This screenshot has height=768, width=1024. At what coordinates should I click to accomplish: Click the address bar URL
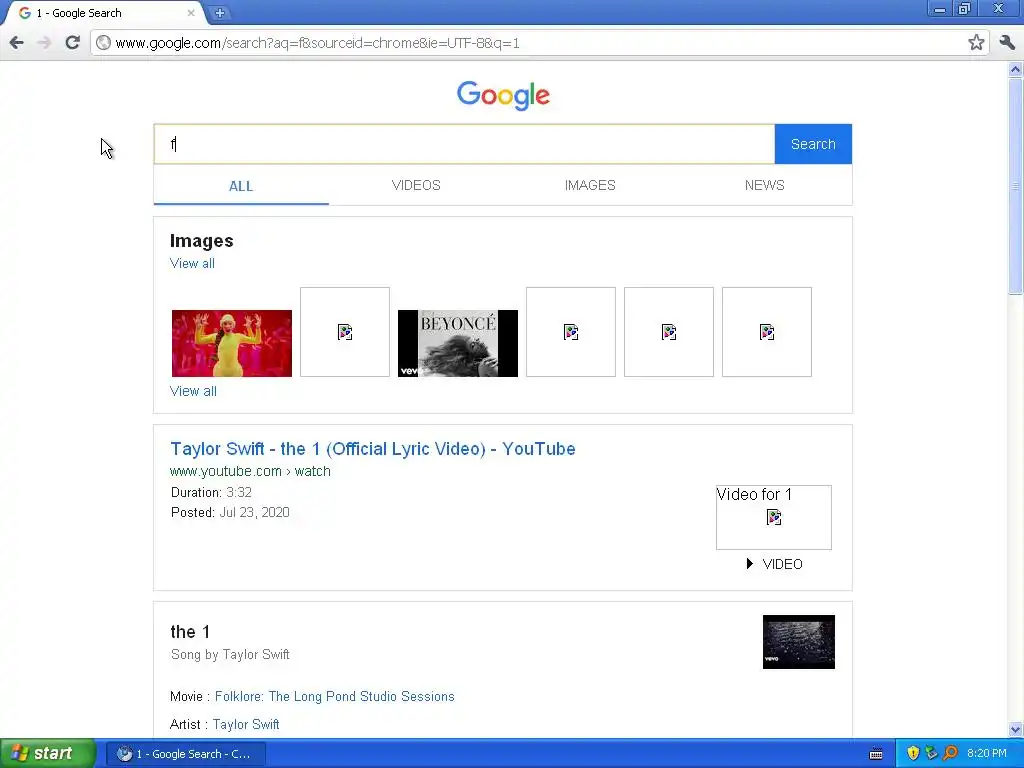317,43
